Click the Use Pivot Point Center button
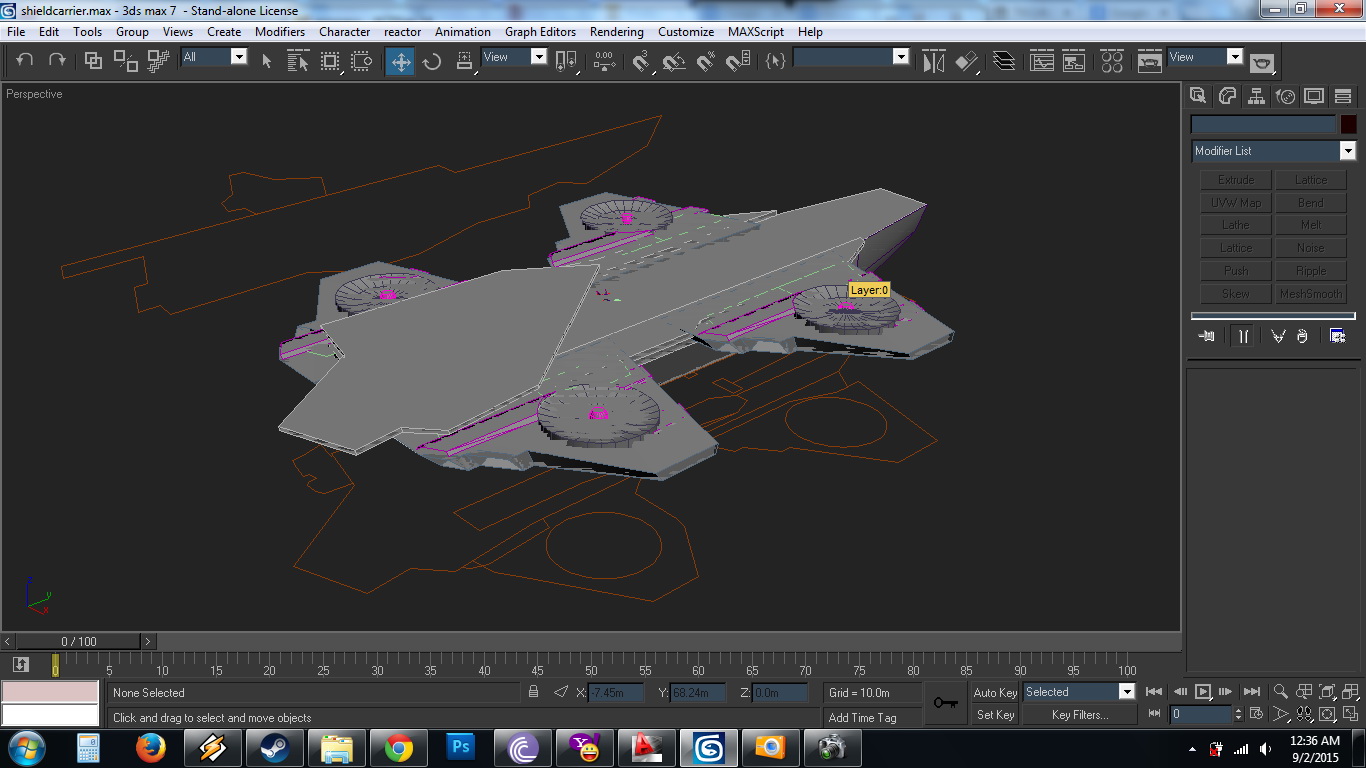Screen dimensions: 1366x768 [566, 61]
